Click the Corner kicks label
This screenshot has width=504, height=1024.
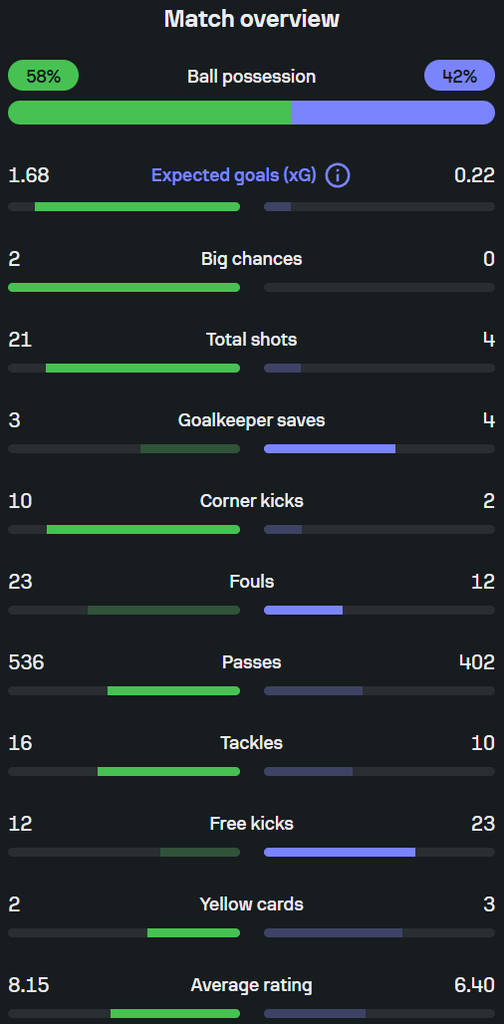pos(251,501)
